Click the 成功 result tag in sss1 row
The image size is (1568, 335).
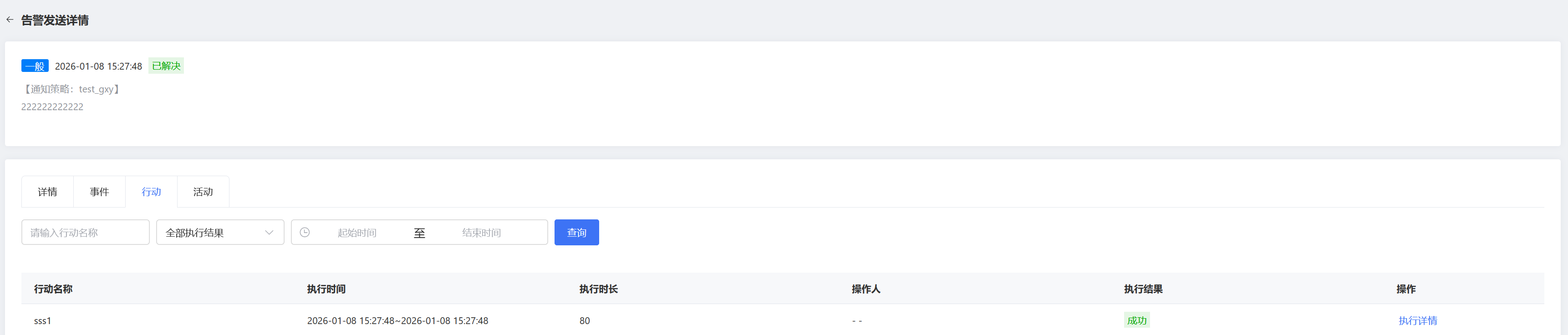click(x=1136, y=320)
